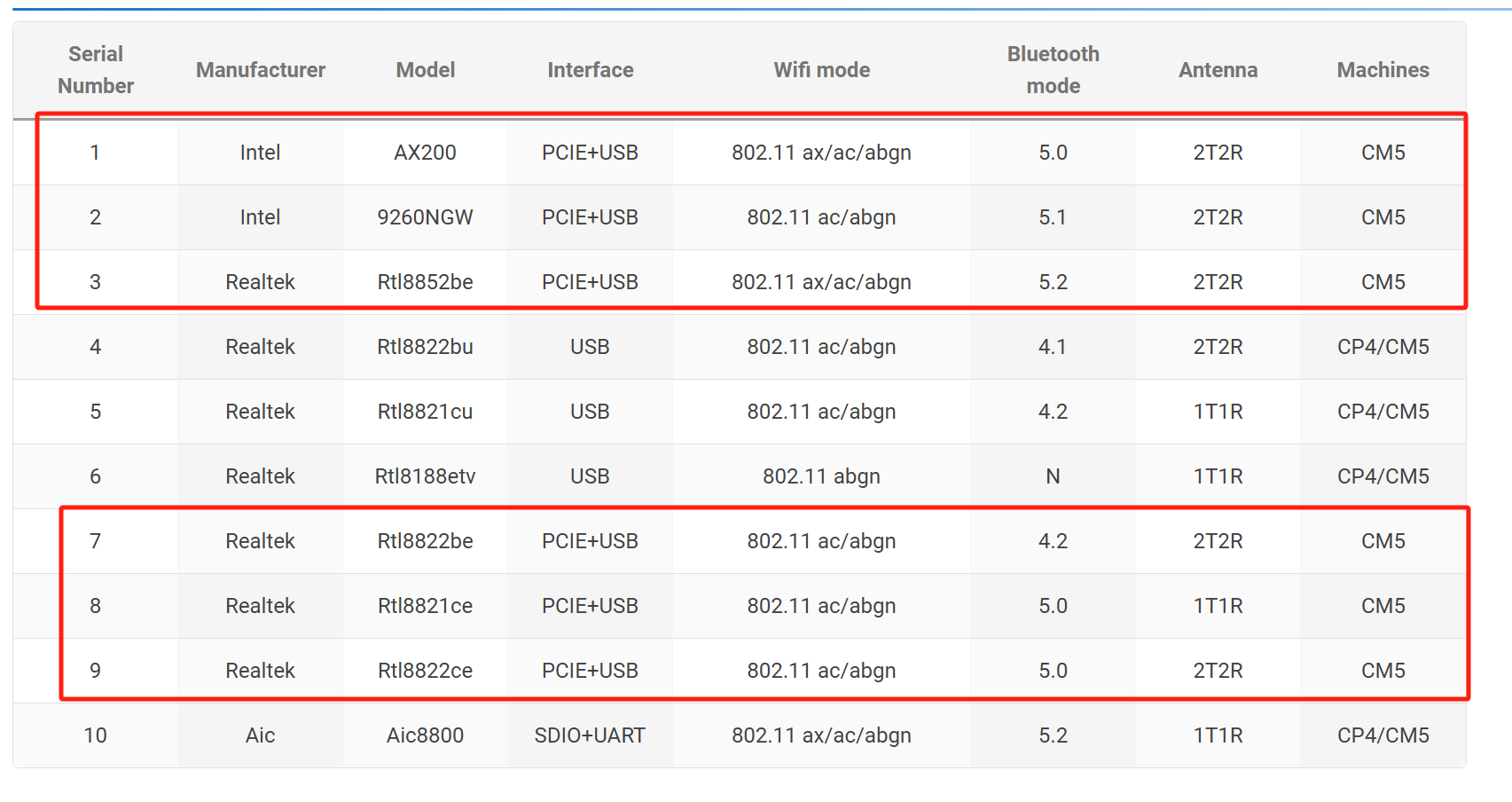Click wifi mode in the 9260NGW row
Viewport: 1512px width, 802px height.
tap(822, 217)
